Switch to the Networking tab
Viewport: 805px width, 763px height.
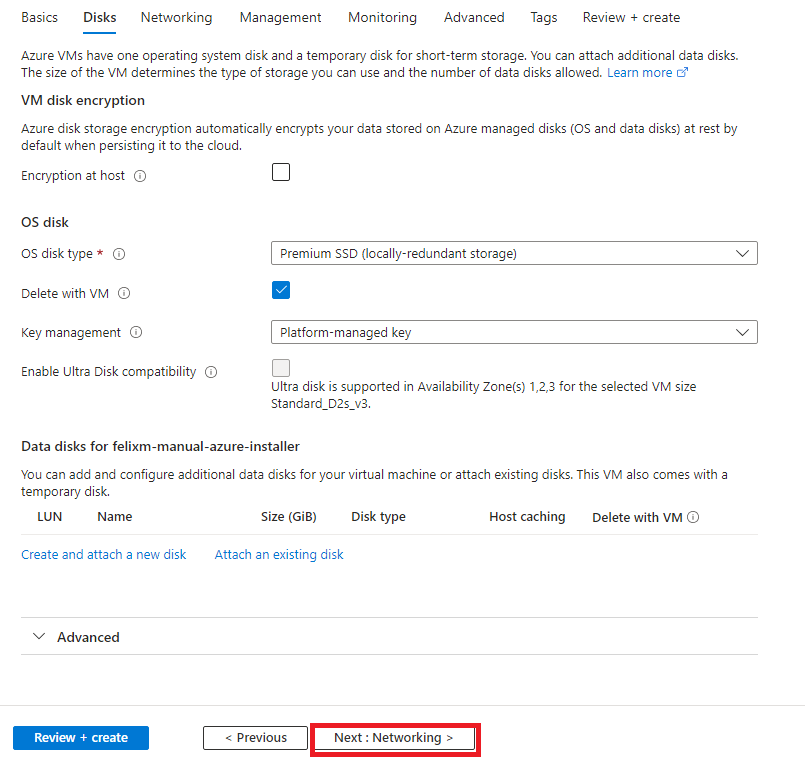(176, 17)
